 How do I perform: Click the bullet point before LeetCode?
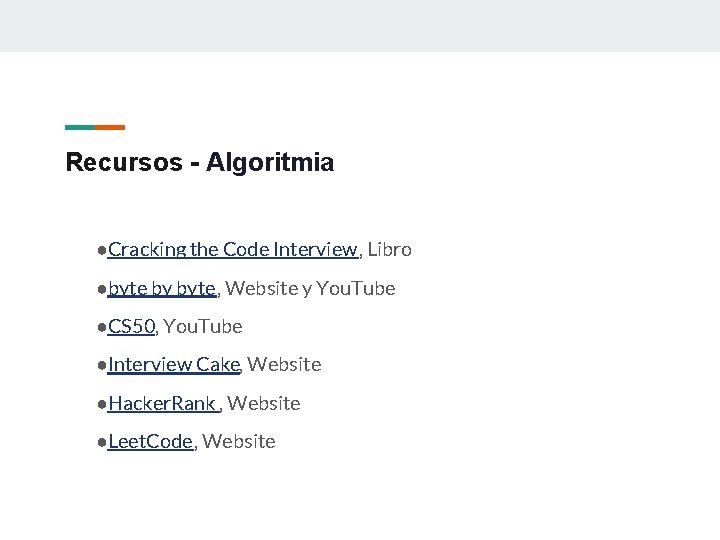click(103, 441)
